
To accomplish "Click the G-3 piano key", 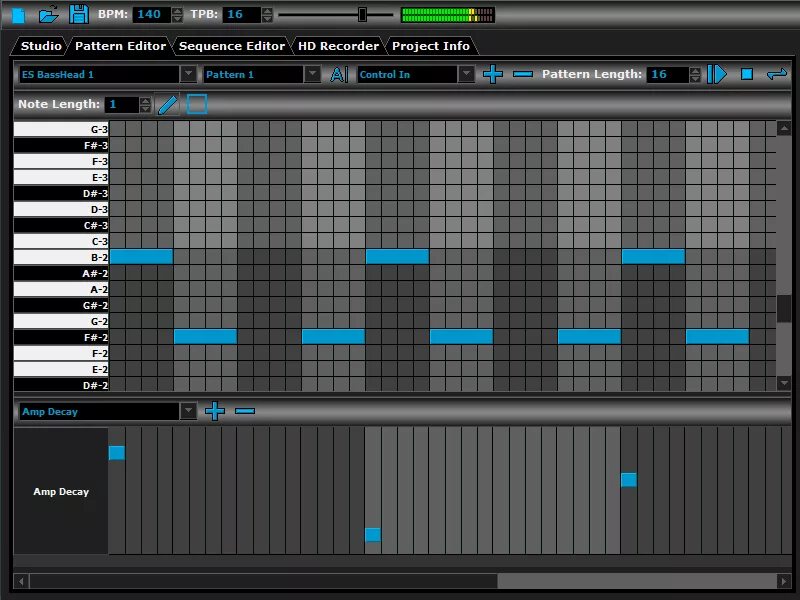I will pos(61,129).
